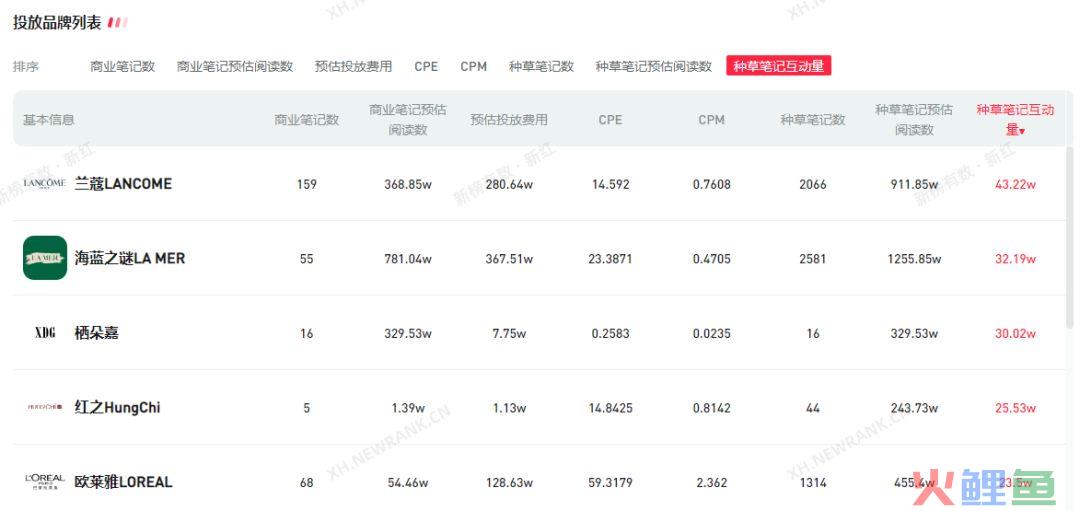Screen dimensions: 1080x511
Task: Open the 海蓝之谜LA MER brand name
Action: tap(129, 258)
